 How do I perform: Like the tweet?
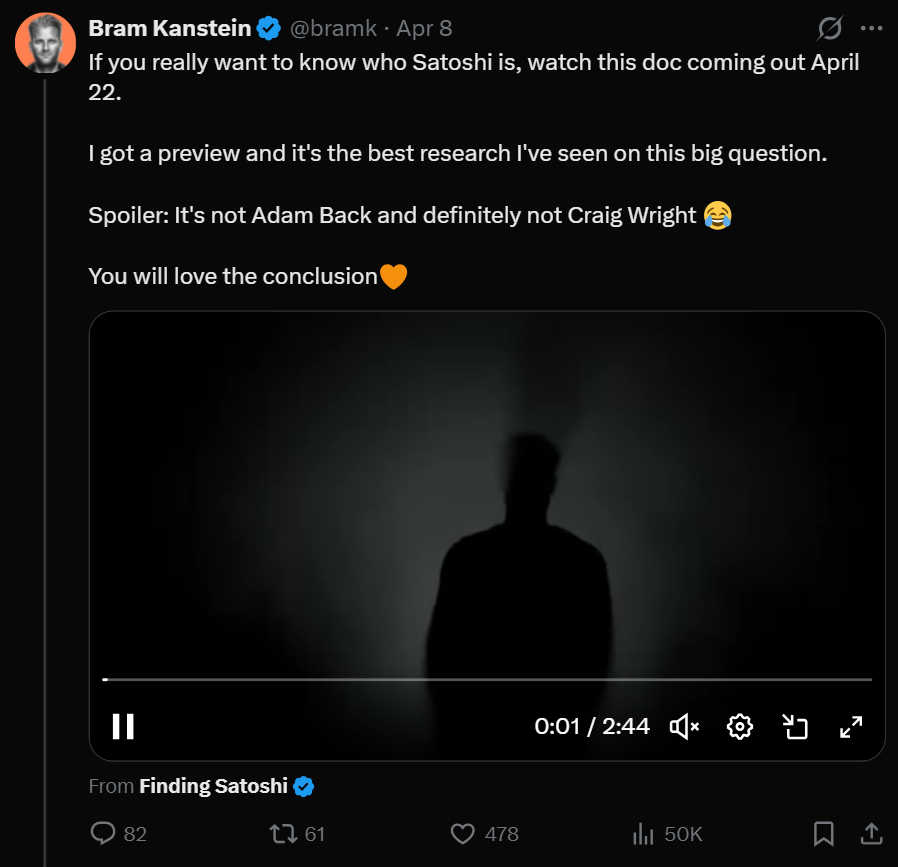point(462,833)
